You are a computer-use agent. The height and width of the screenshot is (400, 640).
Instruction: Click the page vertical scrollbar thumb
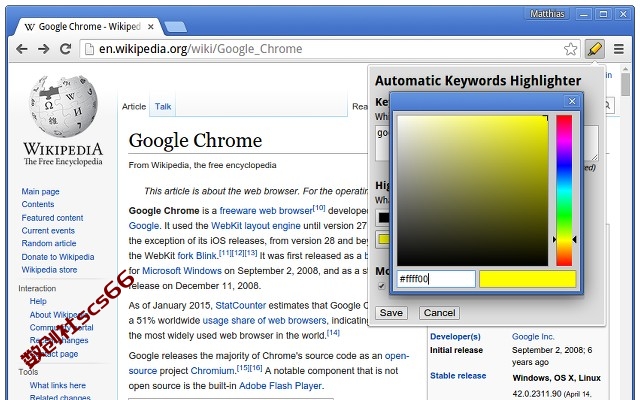(626, 84)
